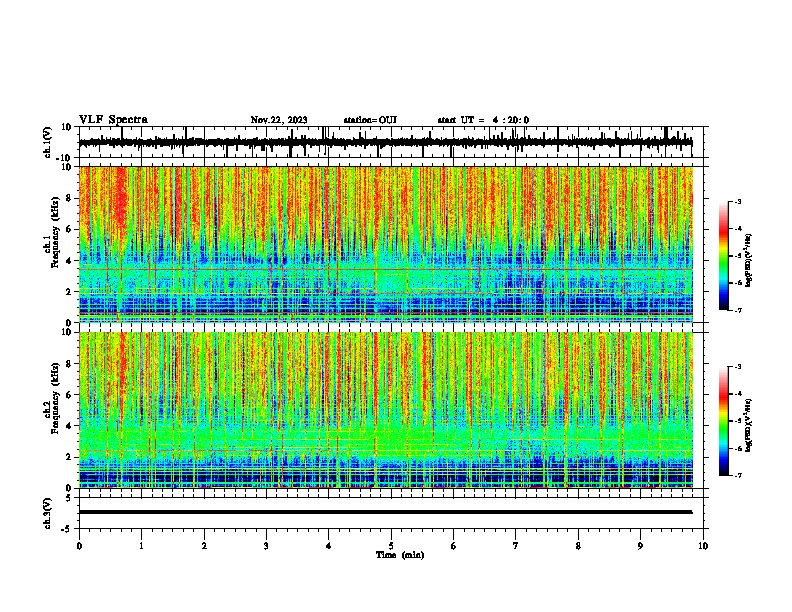The width and height of the screenshot is (792, 612).
Task: Click the "-7" tick on ch.2 color bar
Action: pyautogui.click(x=738, y=476)
